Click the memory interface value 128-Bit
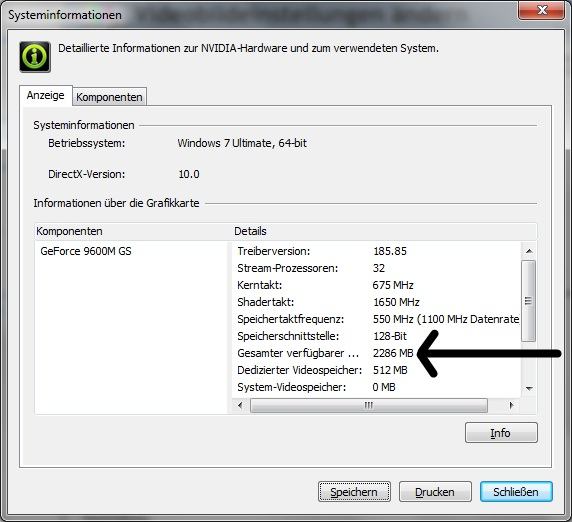The width and height of the screenshot is (572, 522). (390, 336)
